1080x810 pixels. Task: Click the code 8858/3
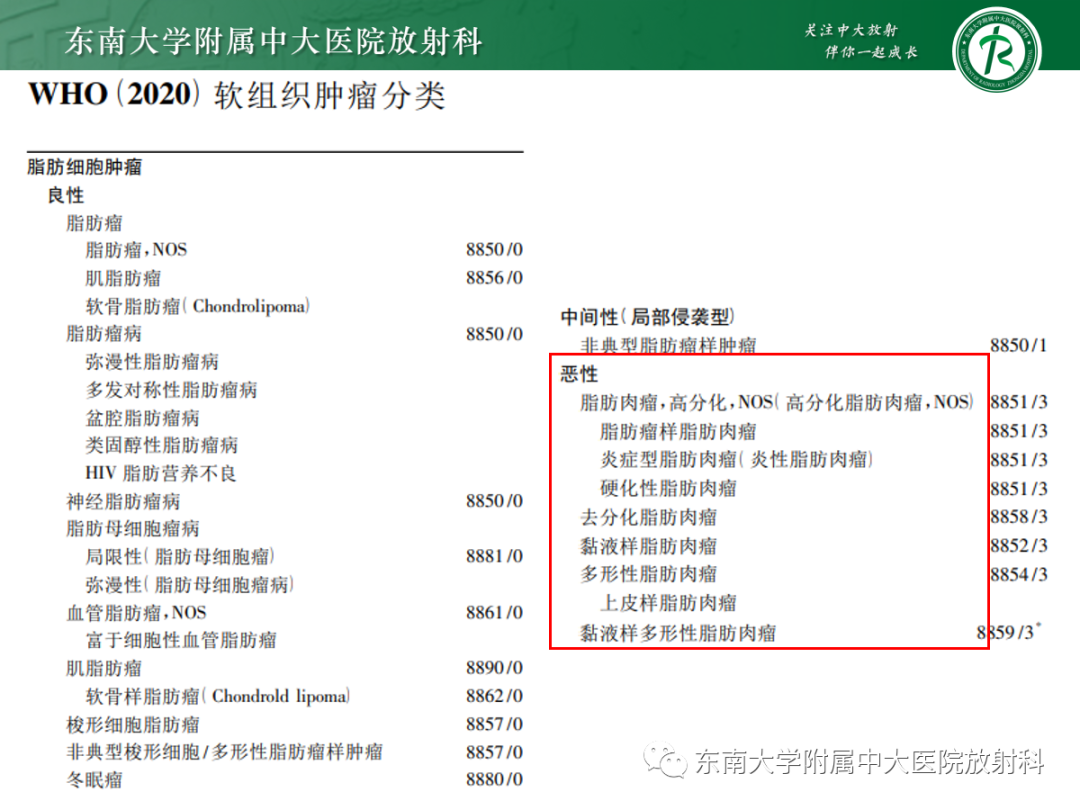1019,517
